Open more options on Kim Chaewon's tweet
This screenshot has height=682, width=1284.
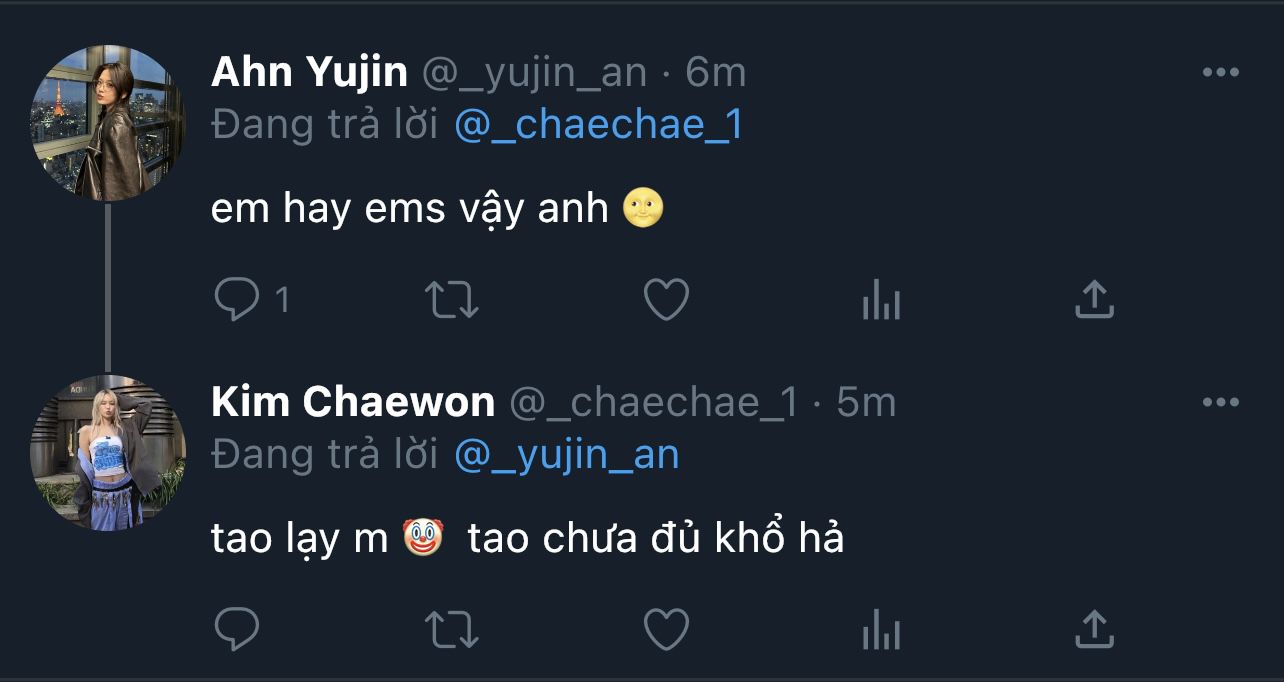pos(1221,402)
